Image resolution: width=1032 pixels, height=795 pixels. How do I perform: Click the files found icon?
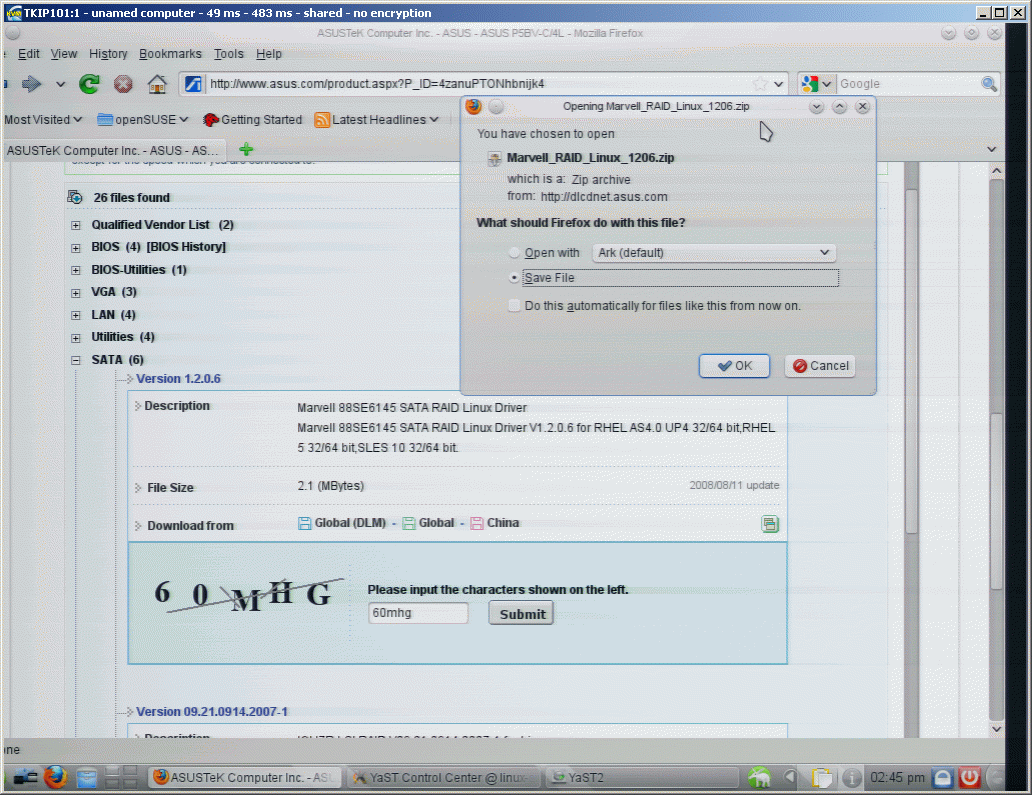click(75, 197)
